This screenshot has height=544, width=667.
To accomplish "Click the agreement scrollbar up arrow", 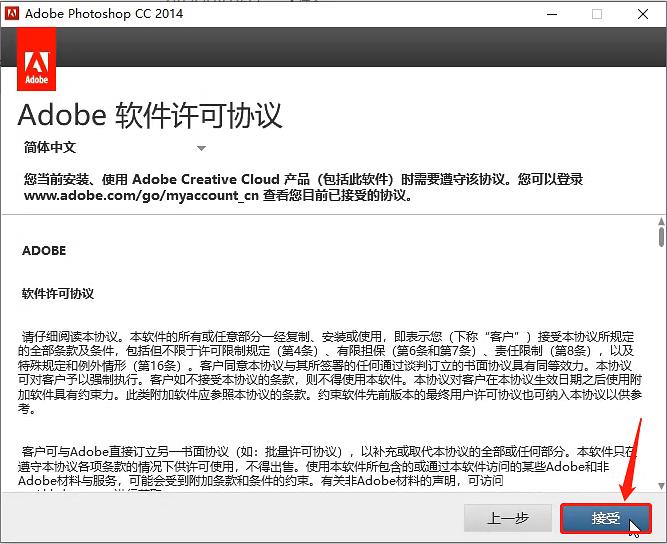I will click(x=661, y=221).
